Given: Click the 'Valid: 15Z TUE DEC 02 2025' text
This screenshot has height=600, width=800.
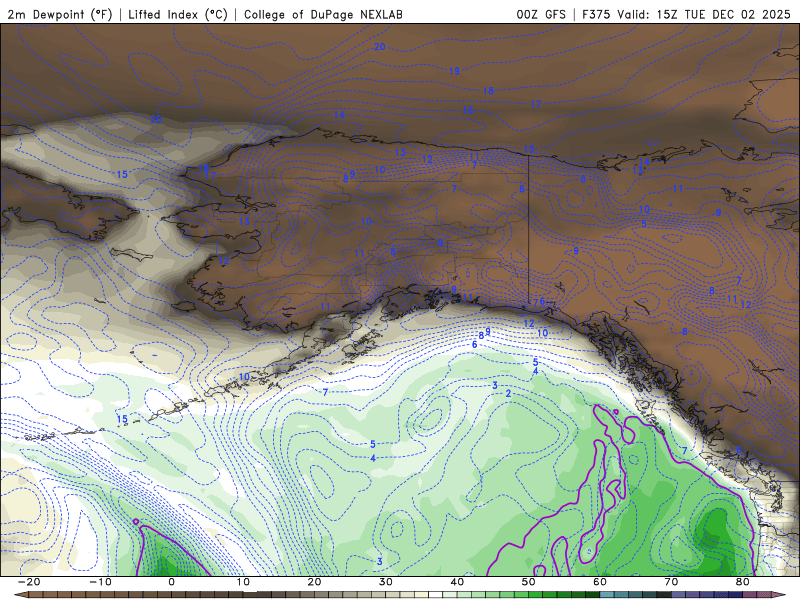Looking at the screenshot, I should tap(704, 15).
